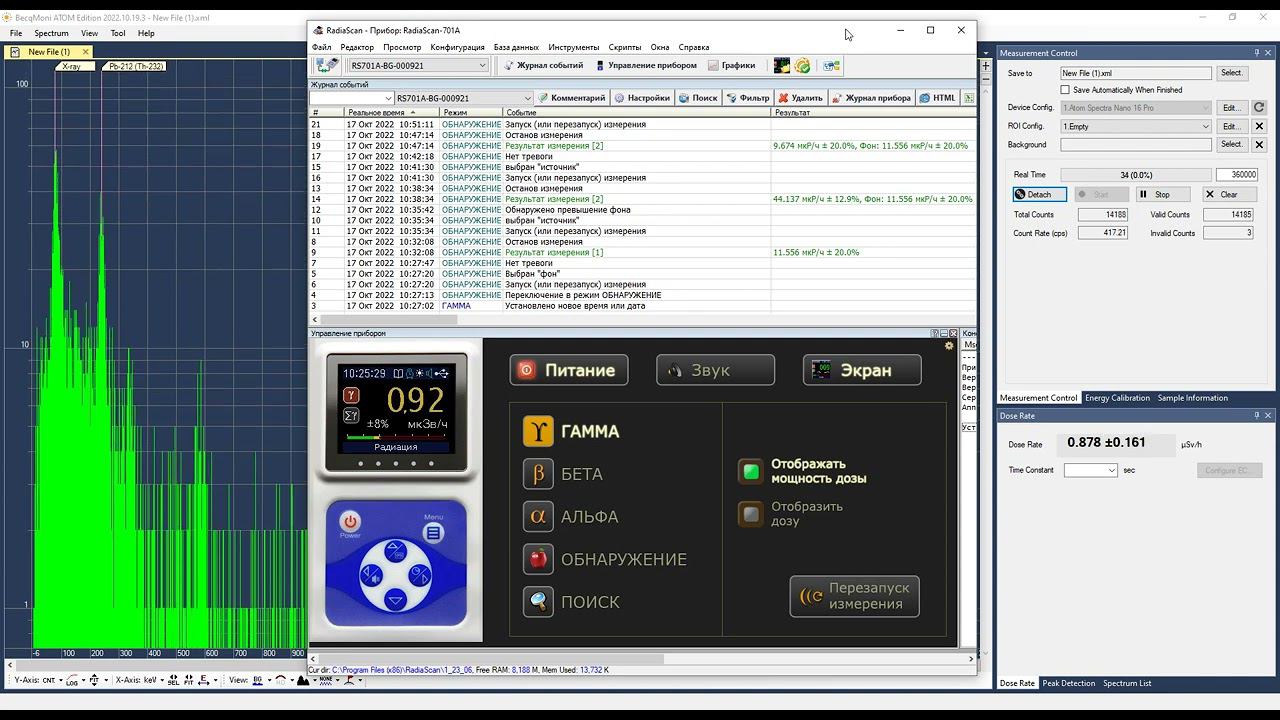Open Конфигурация menu in RadiaScan

[457, 47]
